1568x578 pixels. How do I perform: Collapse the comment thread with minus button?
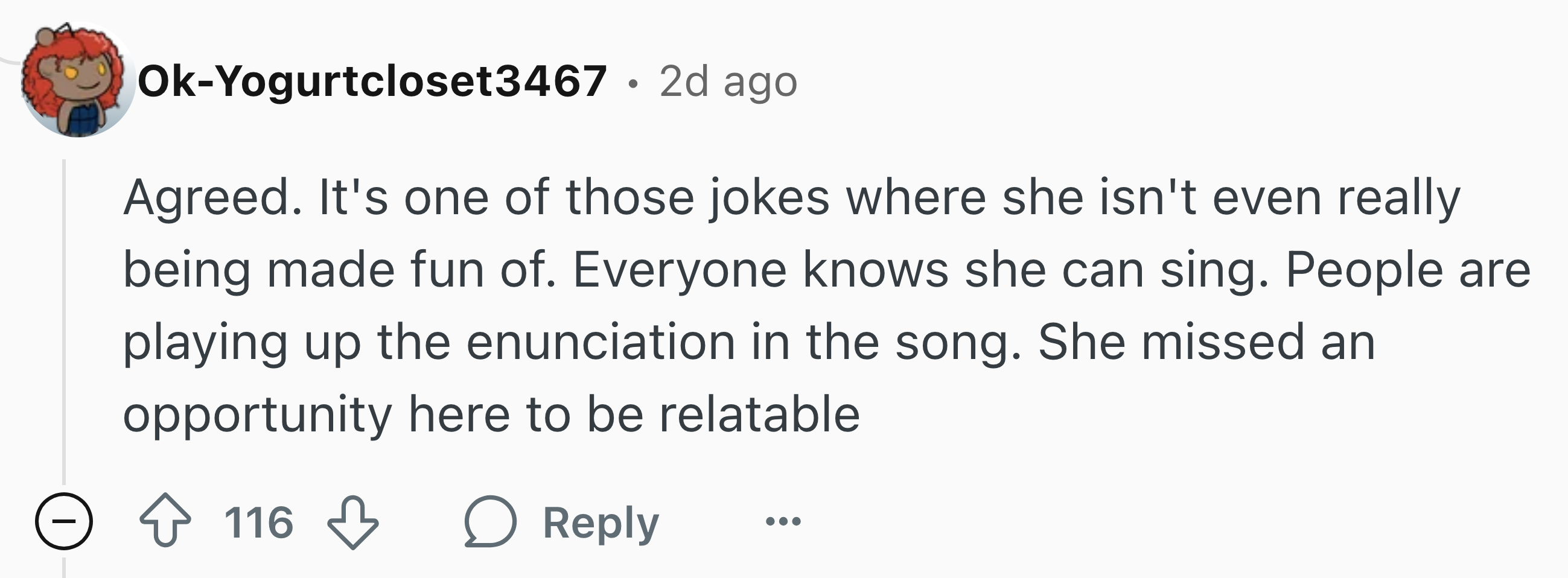(x=64, y=521)
